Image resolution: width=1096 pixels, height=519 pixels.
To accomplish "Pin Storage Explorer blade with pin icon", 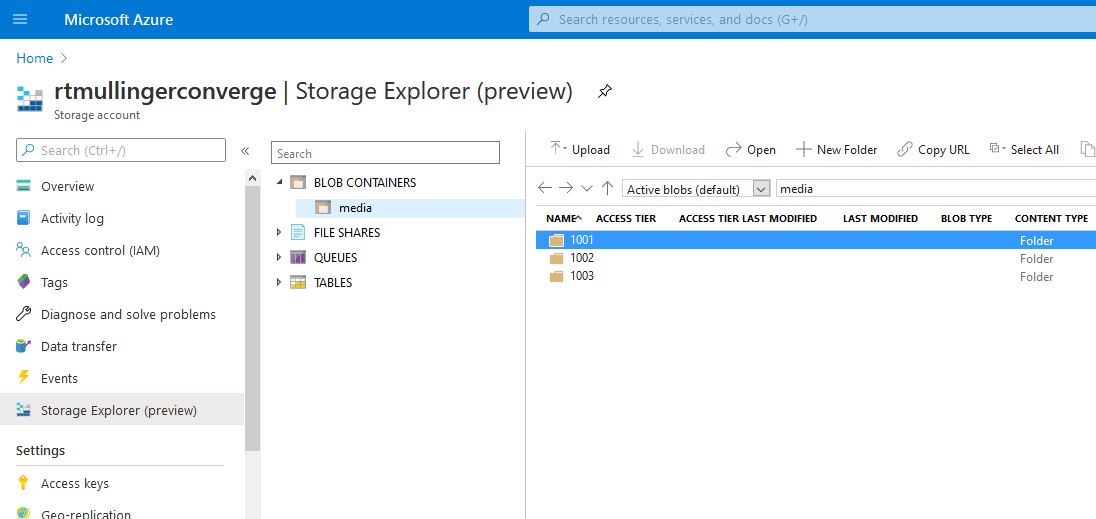I will pyautogui.click(x=605, y=92).
